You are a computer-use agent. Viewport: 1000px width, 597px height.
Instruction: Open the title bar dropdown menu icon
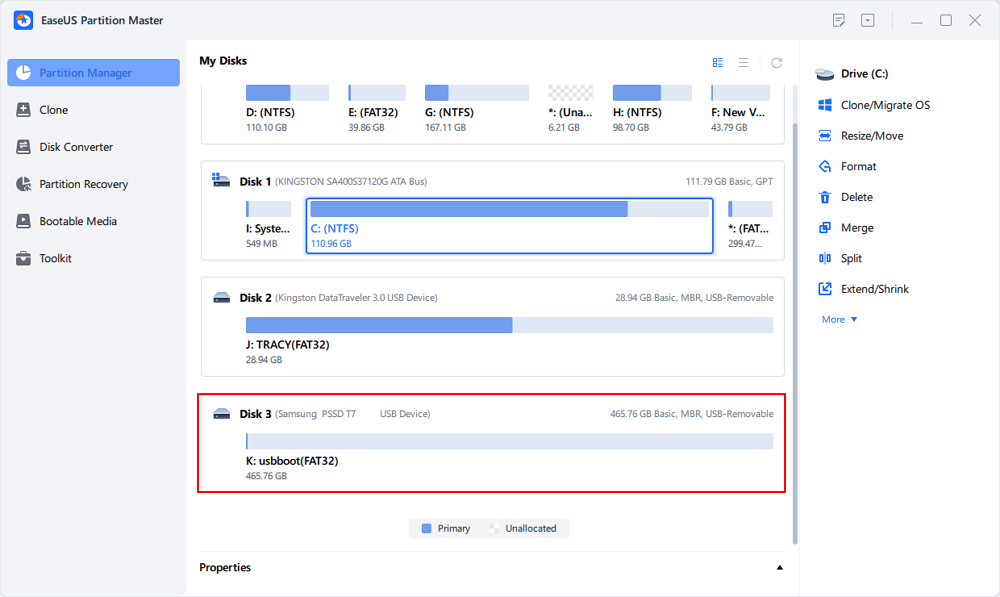pyautogui.click(x=867, y=20)
